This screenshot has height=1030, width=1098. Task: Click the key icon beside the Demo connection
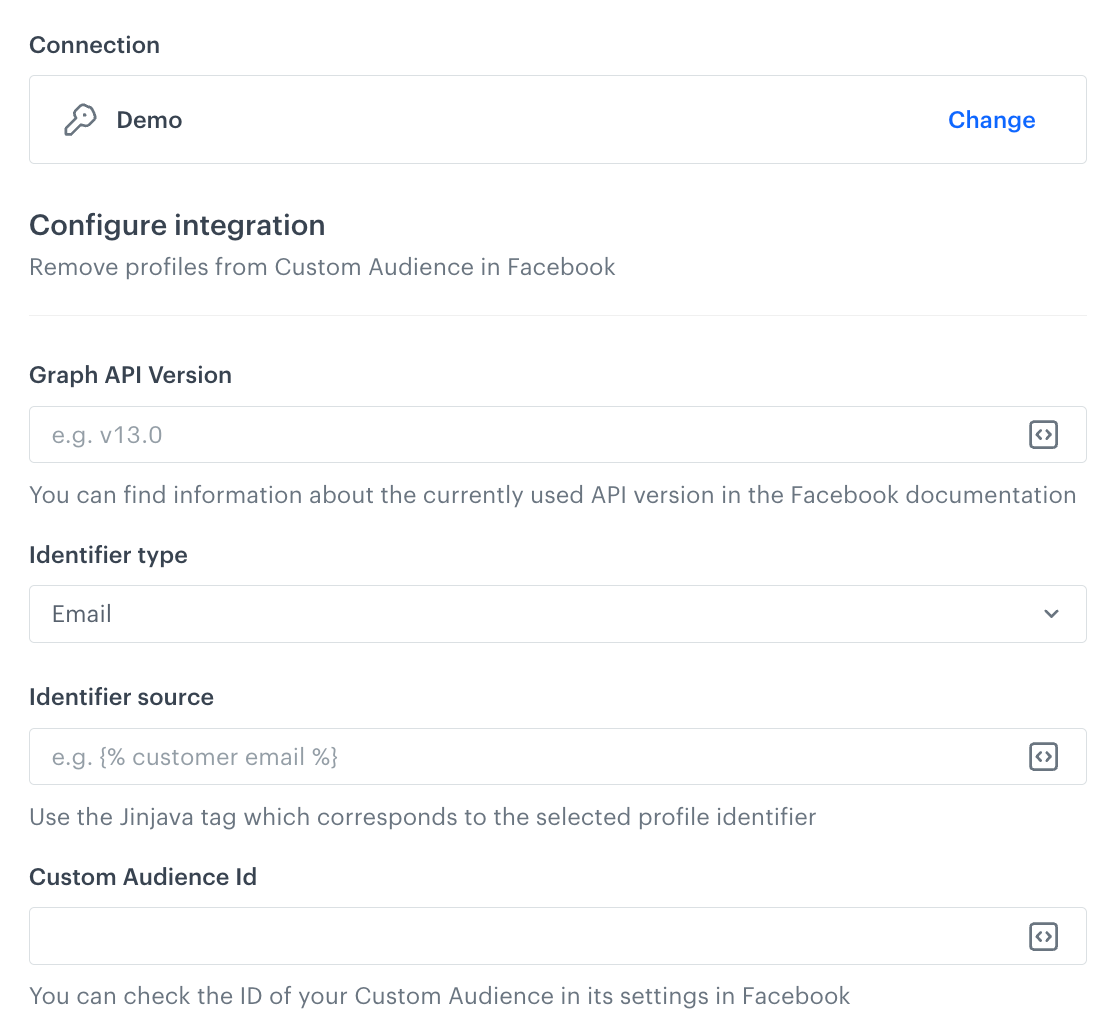pos(81,119)
